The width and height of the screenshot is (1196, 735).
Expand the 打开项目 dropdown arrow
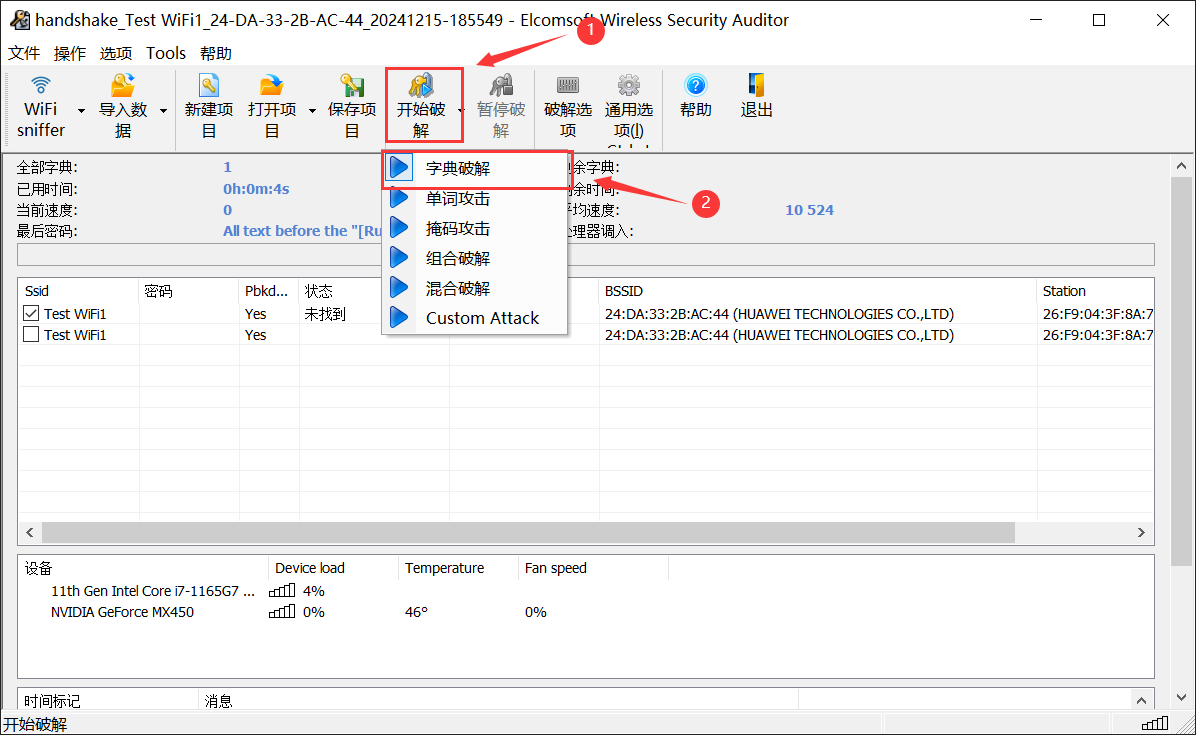point(310,109)
